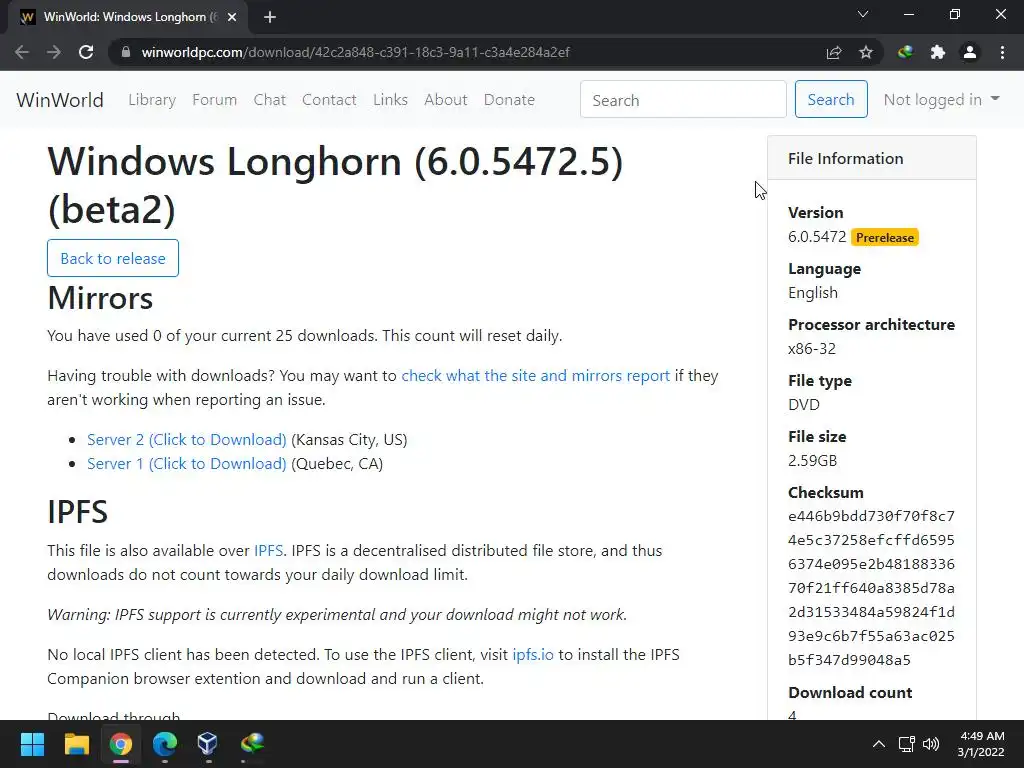
Task: Click the address bar URL
Action: (355, 52)
